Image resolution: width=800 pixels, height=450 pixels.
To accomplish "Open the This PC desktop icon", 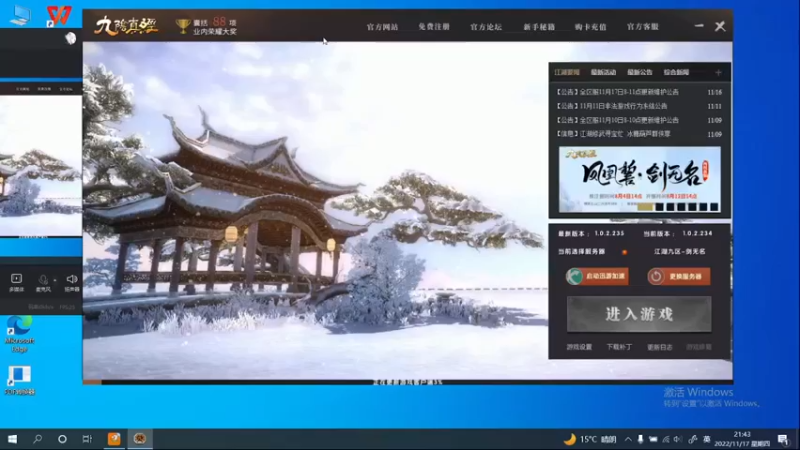I will pos(20,14).
